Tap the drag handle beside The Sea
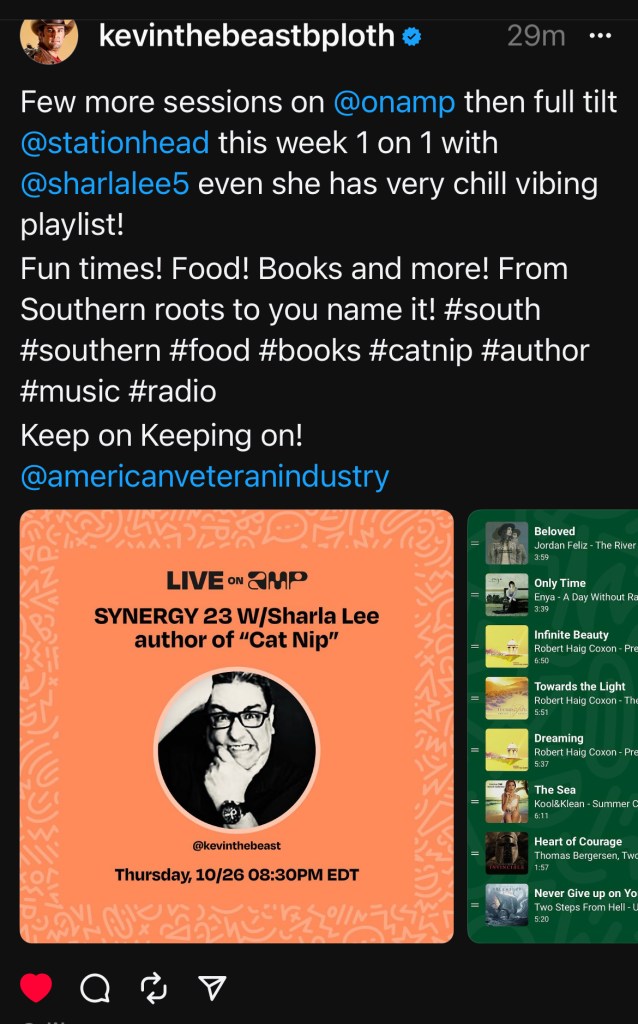This screenshot has height=1024, width=638. (x=475, y=802)
